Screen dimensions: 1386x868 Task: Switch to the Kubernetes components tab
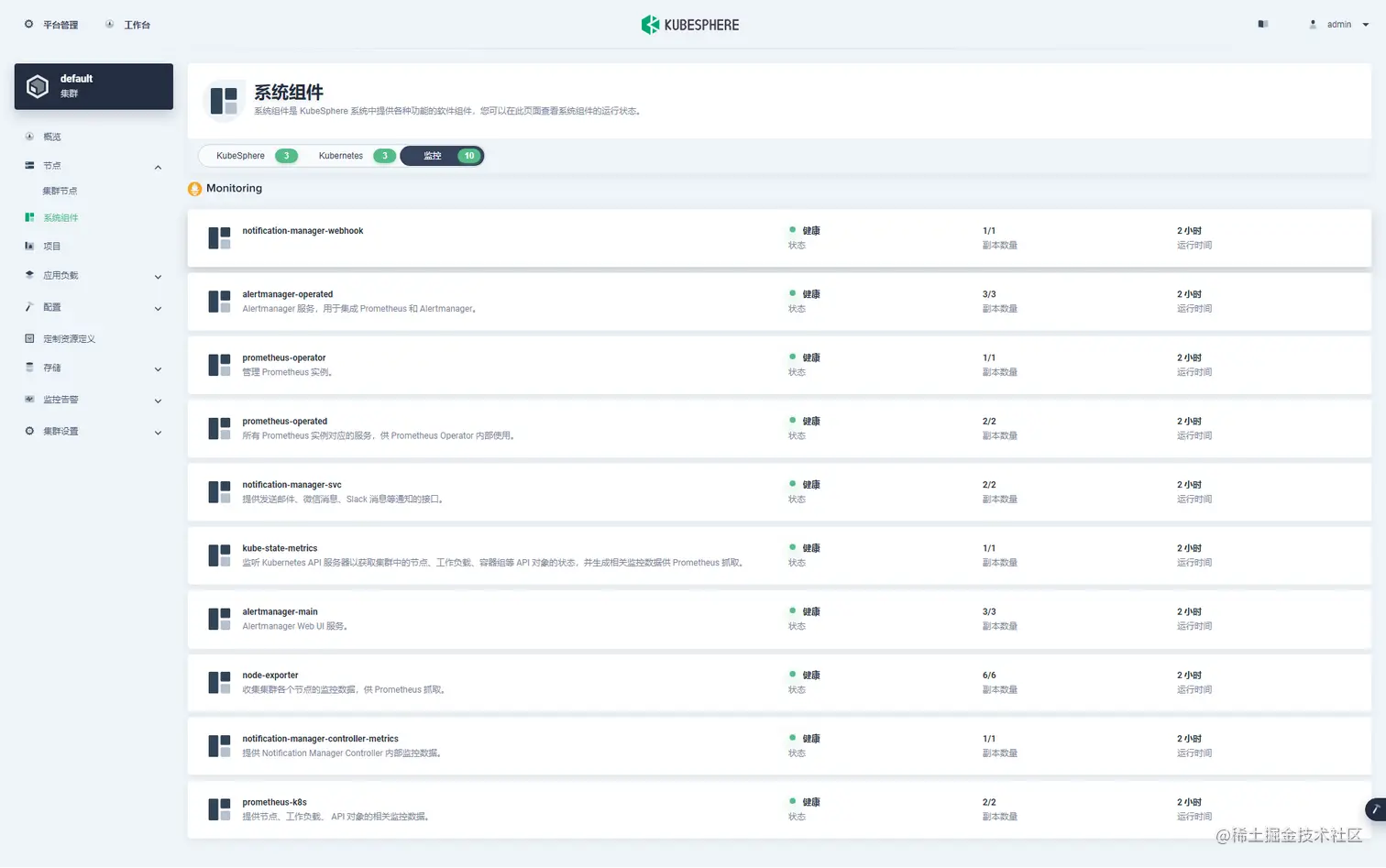[353, 156]
